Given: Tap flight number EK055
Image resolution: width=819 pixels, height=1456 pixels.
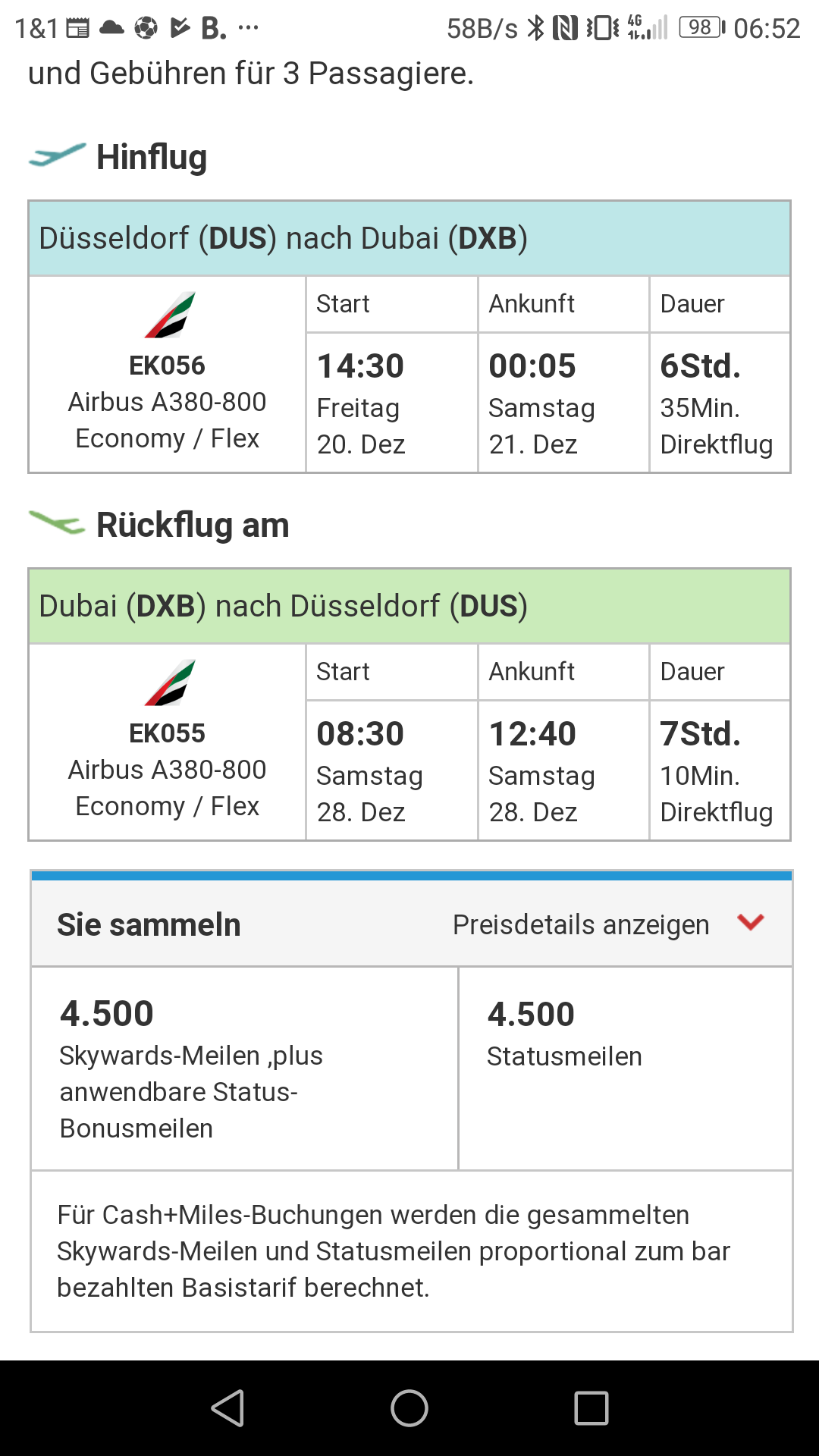Looking at the screenshot, I should point(167,733).
